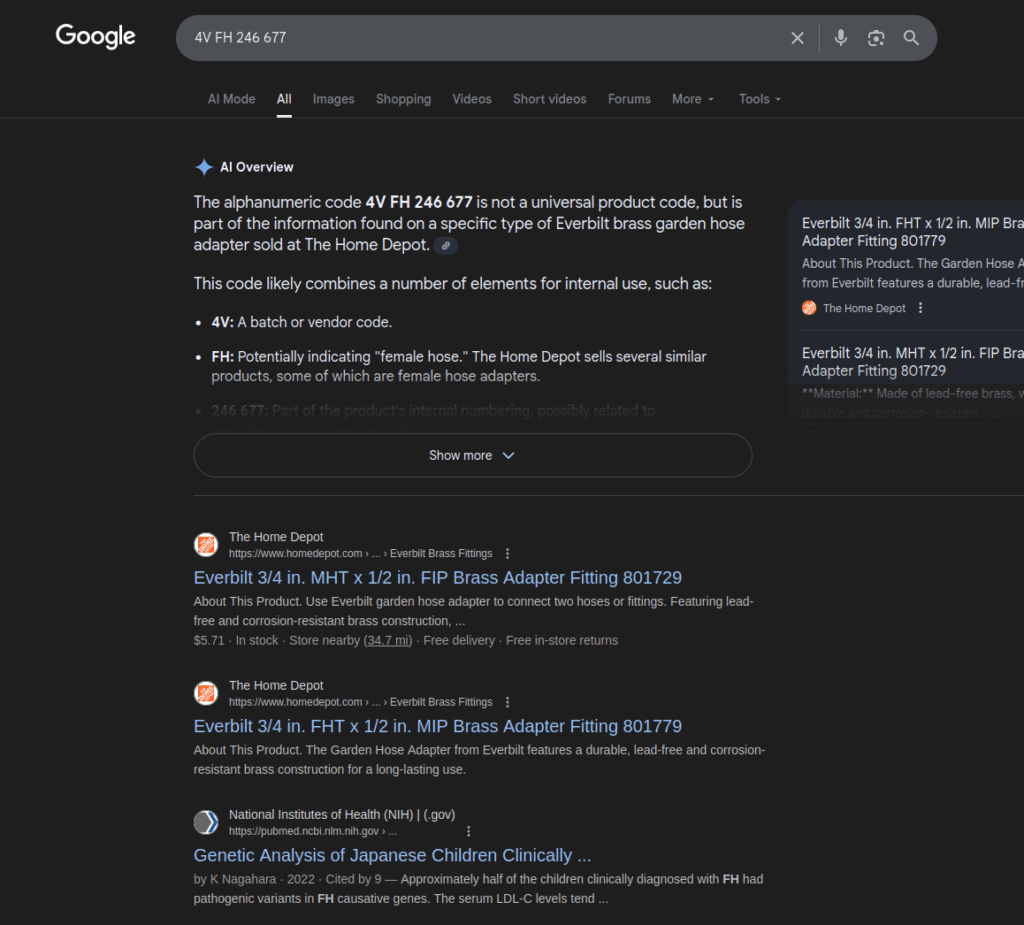Click the Google logo
Viewport: 1024px width, 925px height.
pyautogui.click(x=95, y=36)
